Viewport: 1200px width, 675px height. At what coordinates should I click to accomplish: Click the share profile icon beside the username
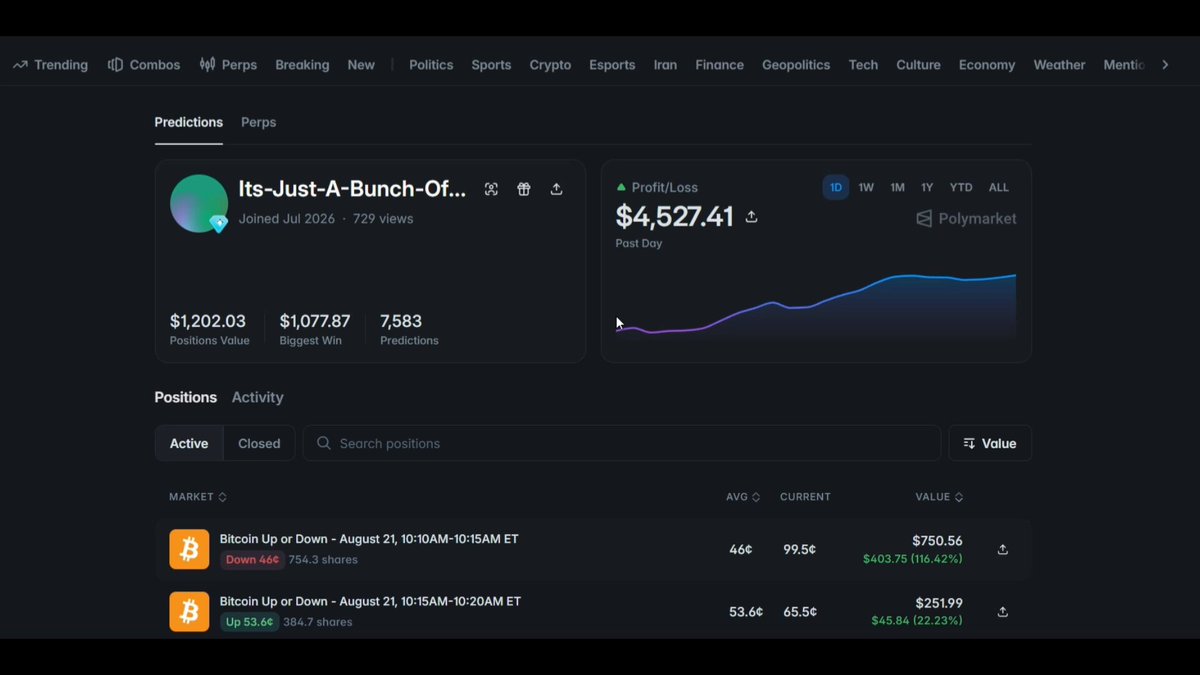pyautogui.click(x=557, y=189)
